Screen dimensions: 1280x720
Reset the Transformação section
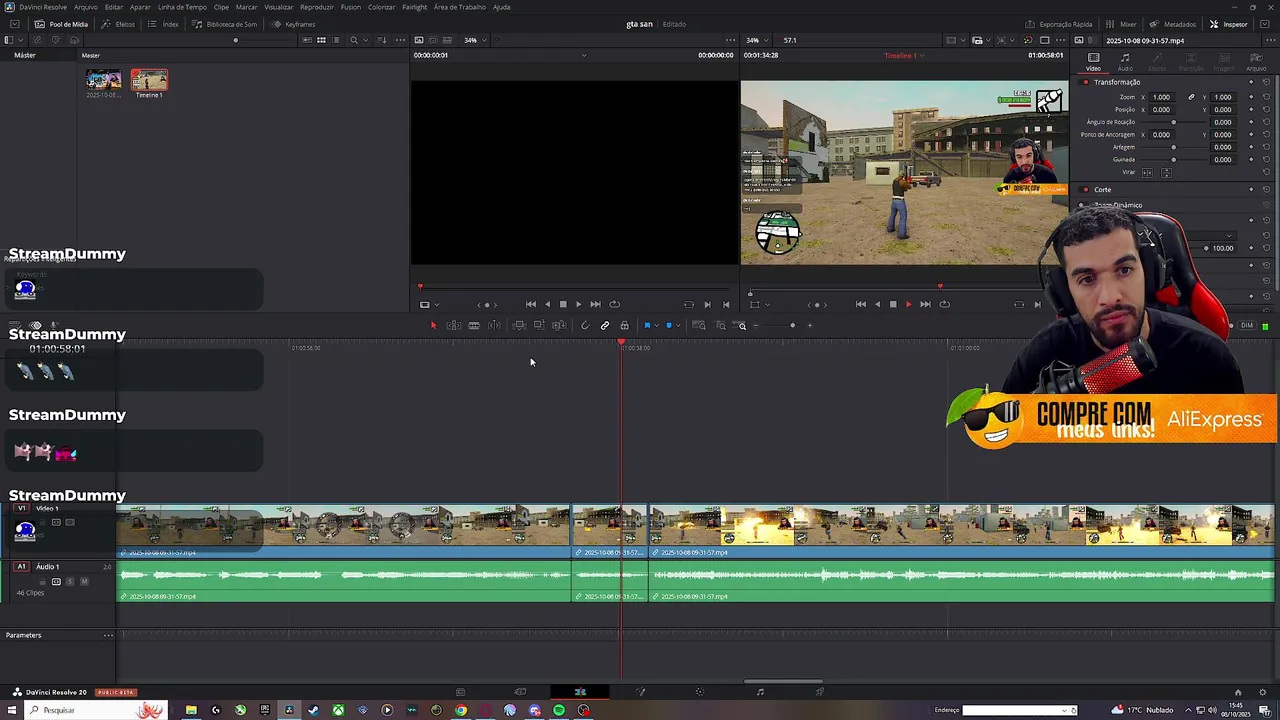point(1265,82)
